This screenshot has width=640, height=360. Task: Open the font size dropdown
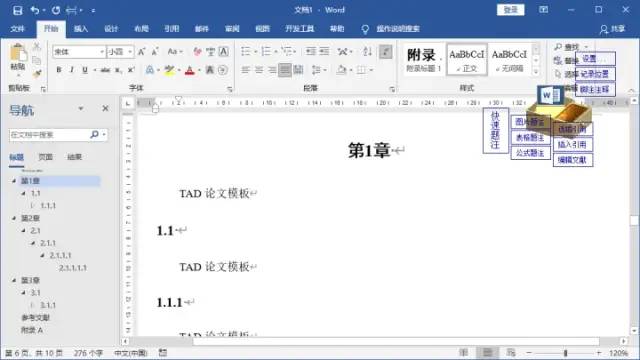[x=130, y=52]
